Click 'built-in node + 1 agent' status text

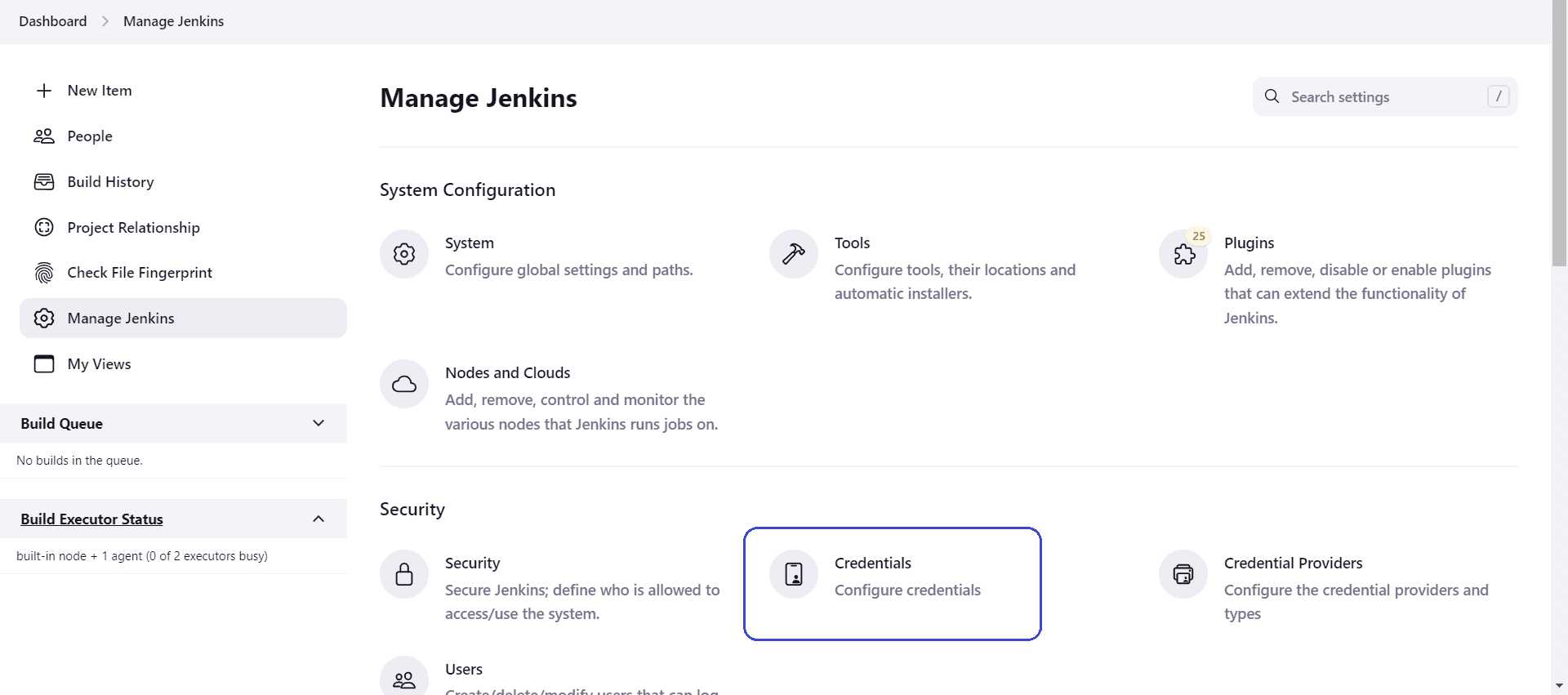click(x=142, y=556)
